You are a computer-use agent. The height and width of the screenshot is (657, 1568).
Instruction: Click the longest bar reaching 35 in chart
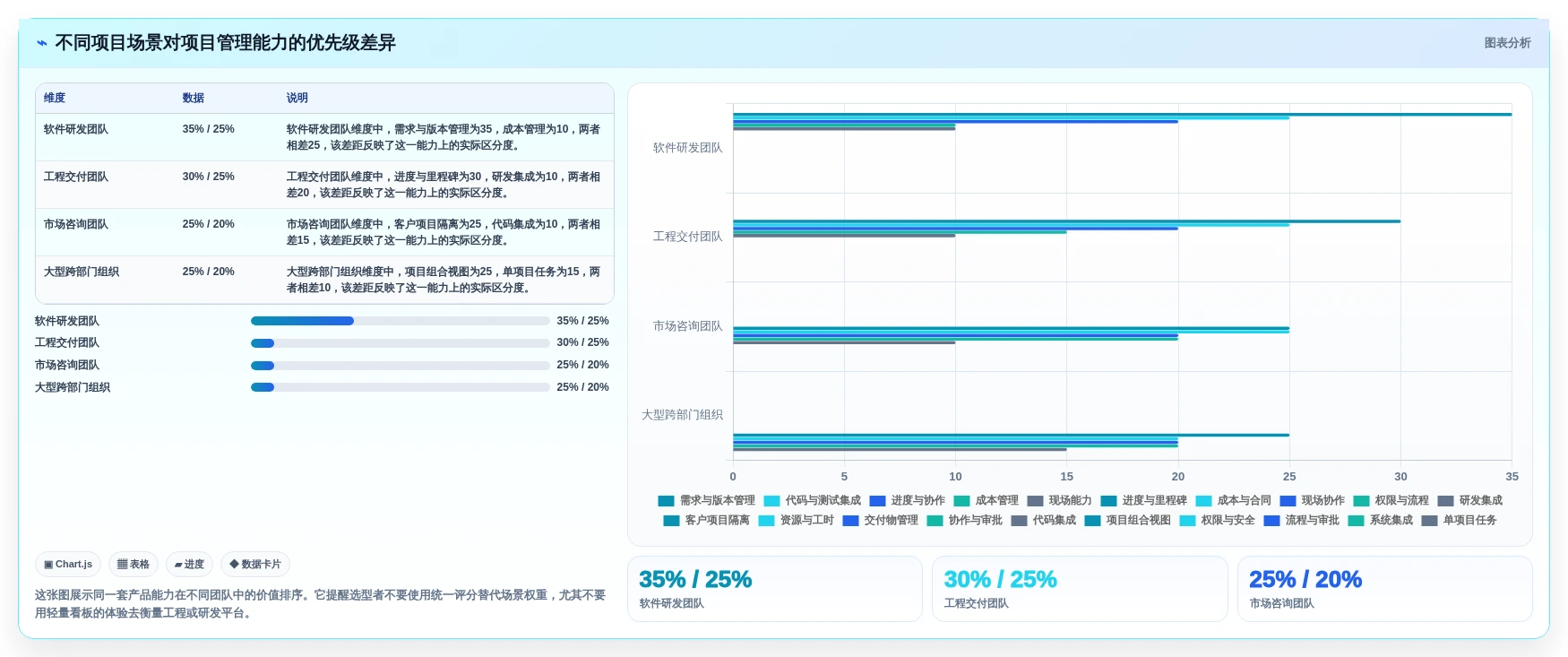pos(1122,114)
